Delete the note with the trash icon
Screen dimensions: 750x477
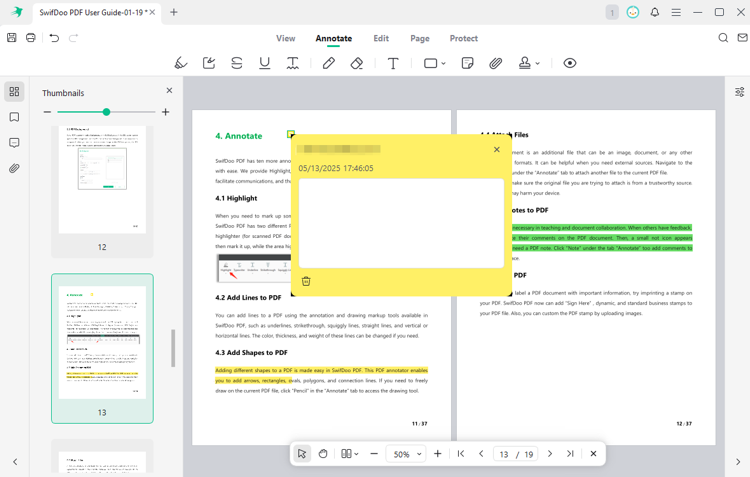[x=306, y=281]
